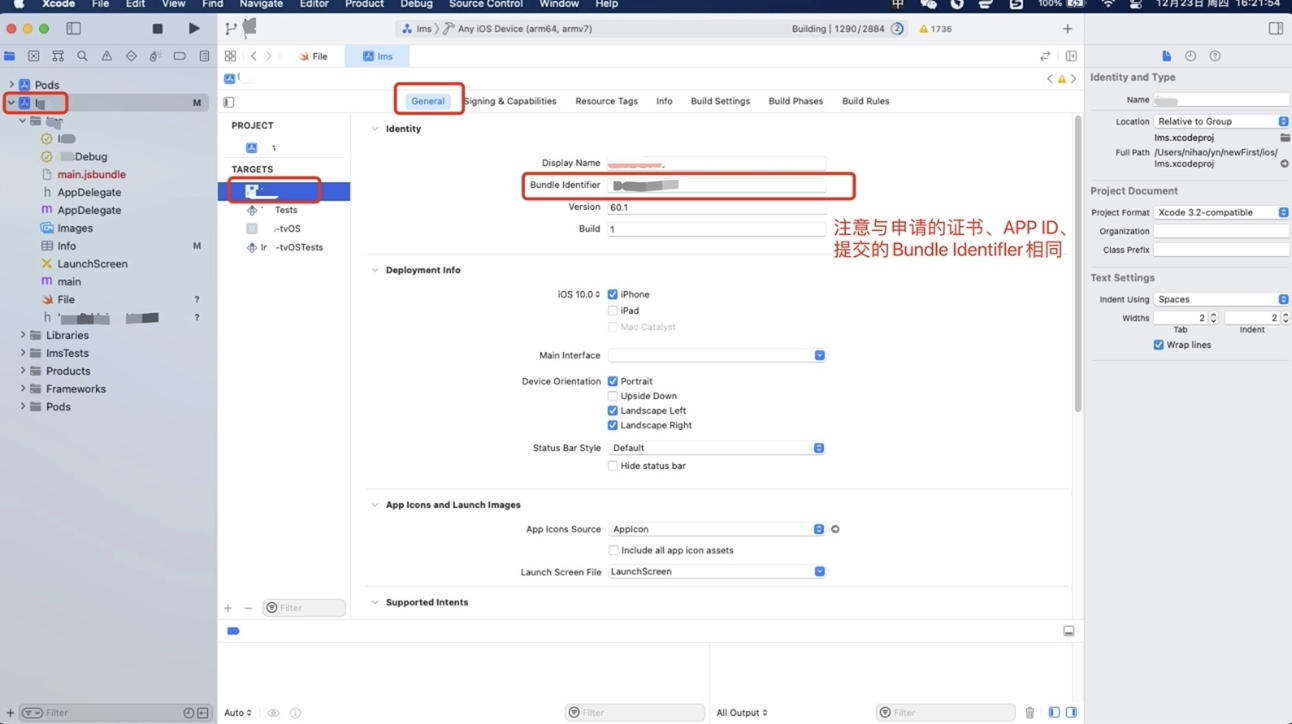Toggle editor review swap arrows icon
Viewport: 1292px width, 724px height.
1045,56
